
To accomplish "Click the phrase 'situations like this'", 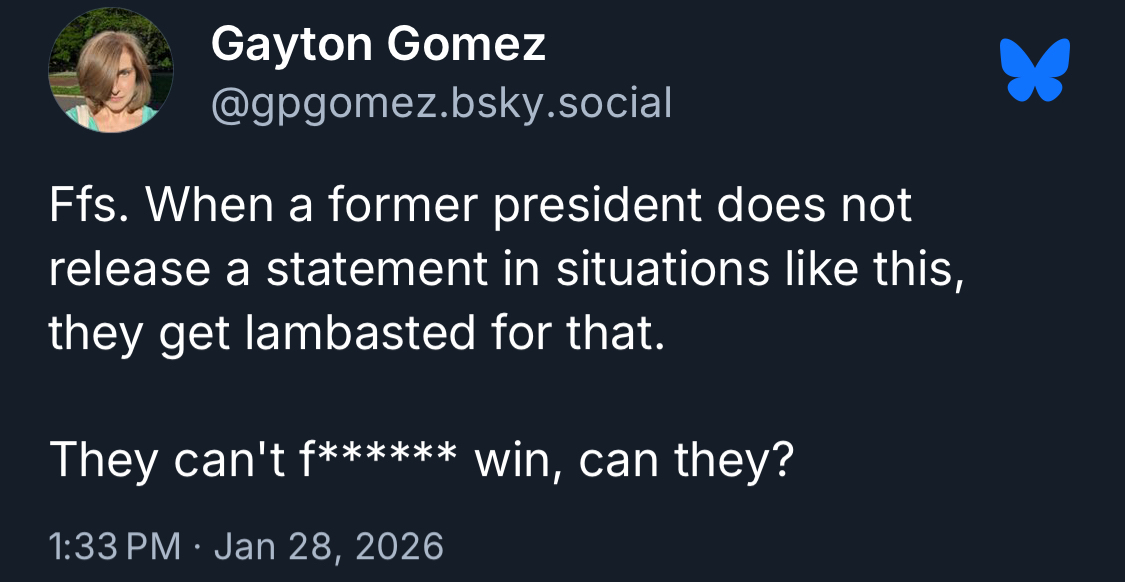I will pyautogui.click(x=758, y=270).
